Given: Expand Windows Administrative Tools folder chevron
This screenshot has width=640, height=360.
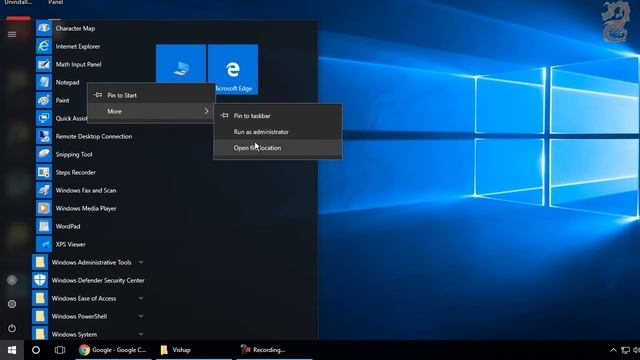Looking at the screenshot, I should pos(141,262).
